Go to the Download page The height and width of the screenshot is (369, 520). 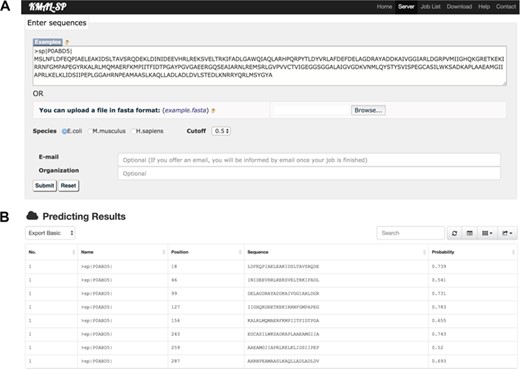pyautogui.click(x=459, y=7)
